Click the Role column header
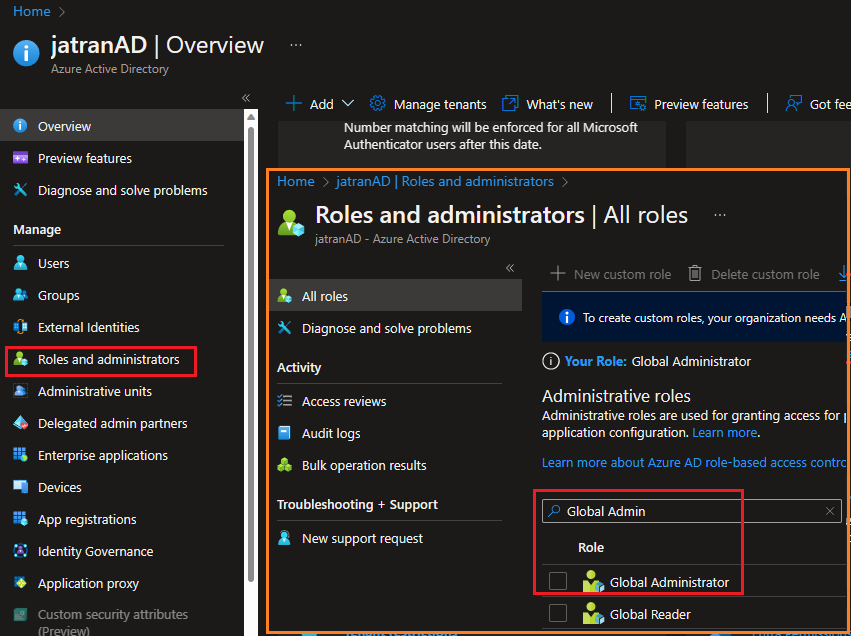 point(591,548)
